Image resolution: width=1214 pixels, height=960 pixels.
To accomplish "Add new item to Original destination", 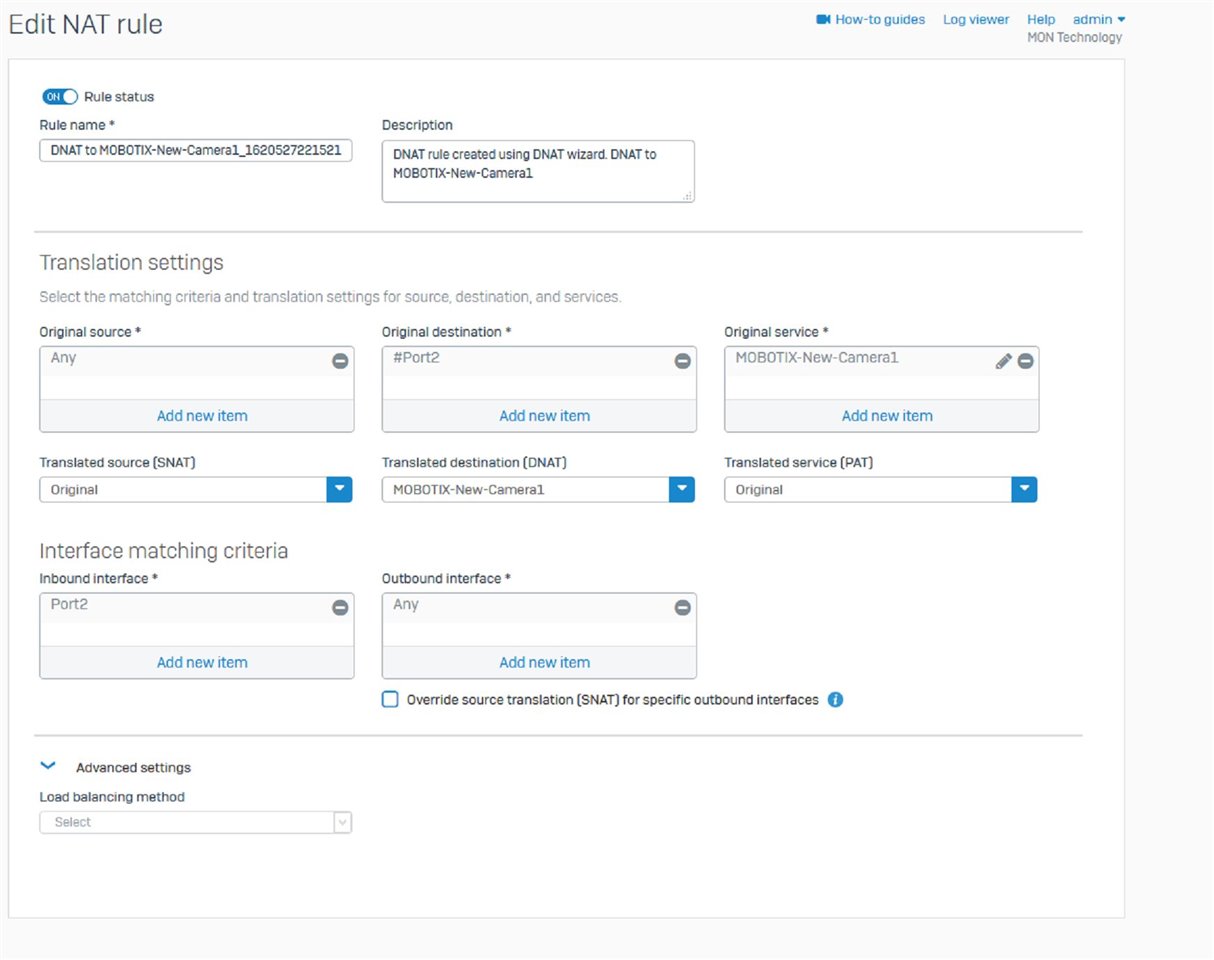I will (x=544, y=416).
